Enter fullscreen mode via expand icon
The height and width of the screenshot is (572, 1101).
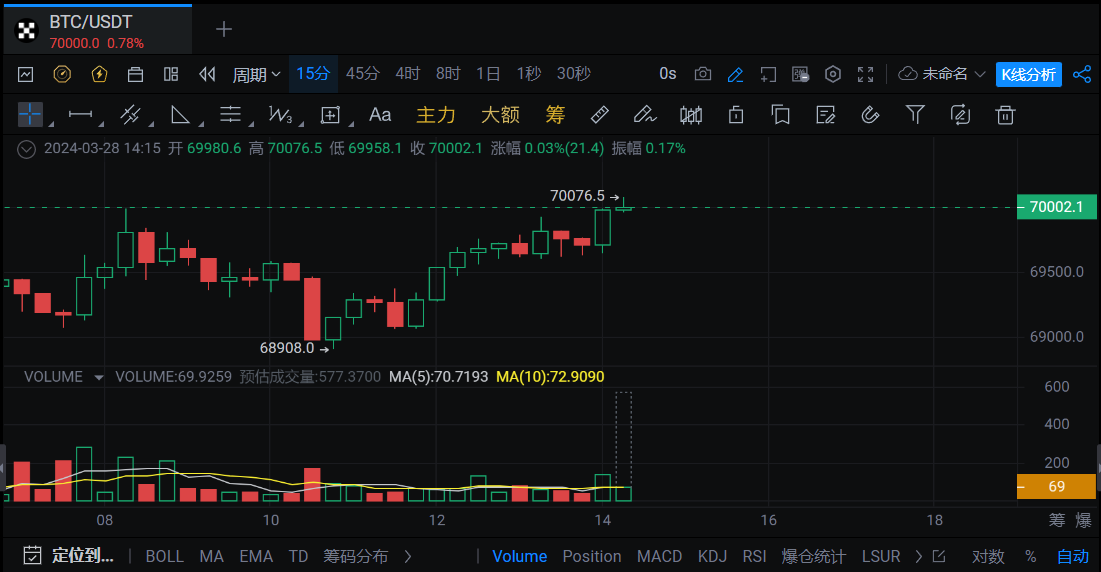tap(865, 74)
